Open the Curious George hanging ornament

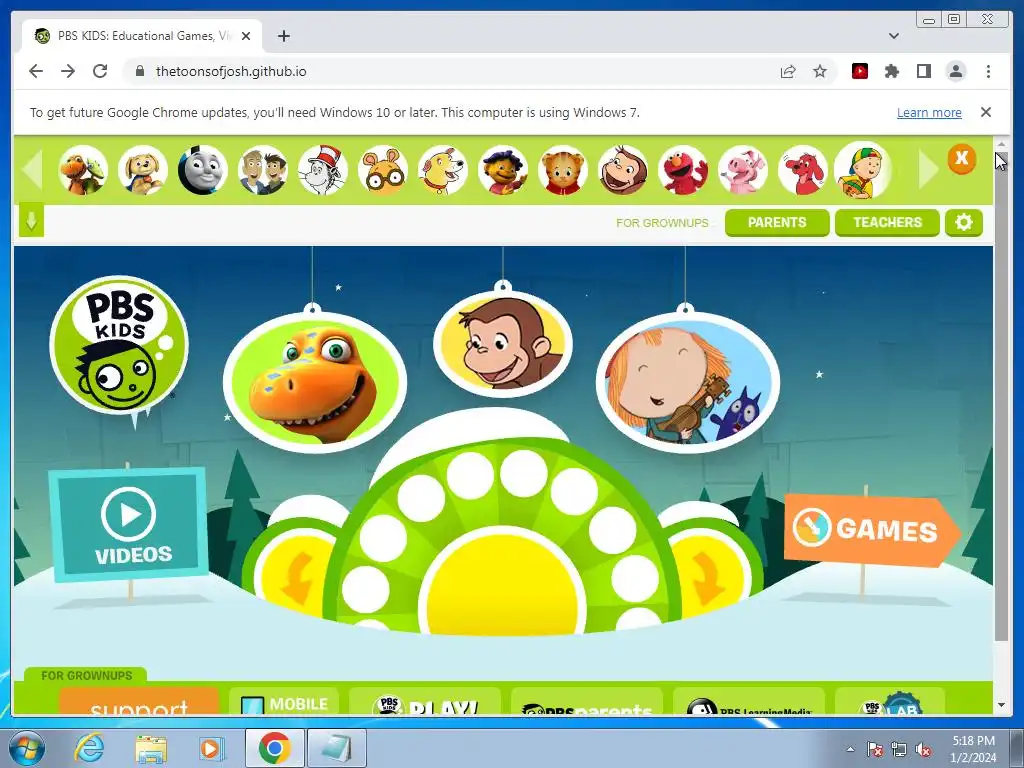[x=503, y=344]
